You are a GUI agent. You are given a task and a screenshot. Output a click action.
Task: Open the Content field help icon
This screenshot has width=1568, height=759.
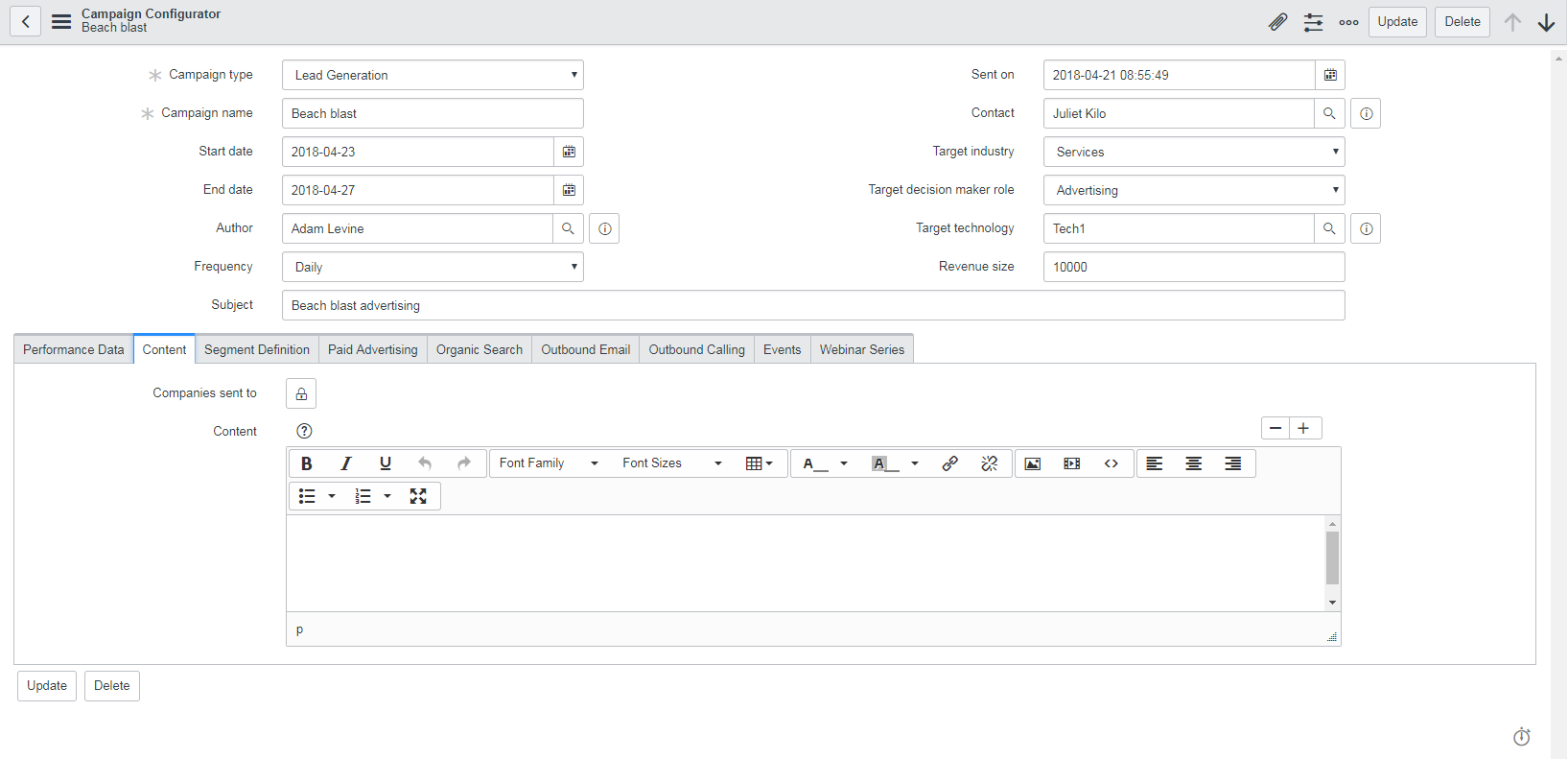[x=304, y=431]
